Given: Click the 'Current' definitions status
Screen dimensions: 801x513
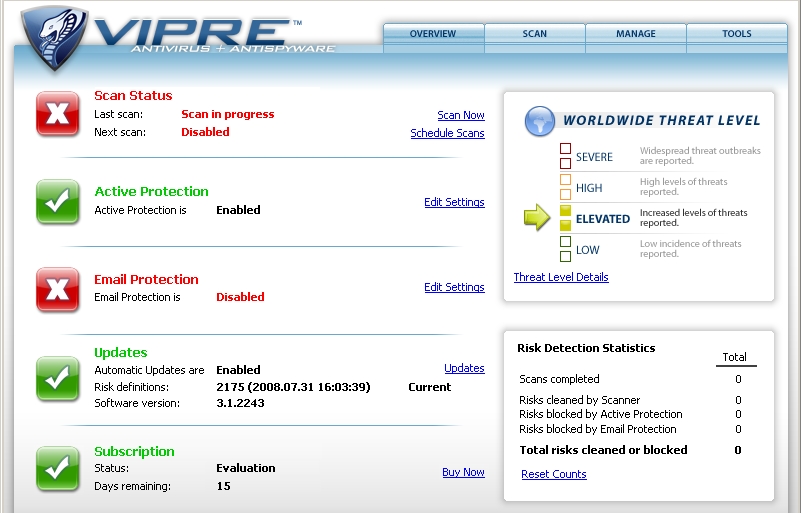Looking at the screenshot, I should (430, 387).
